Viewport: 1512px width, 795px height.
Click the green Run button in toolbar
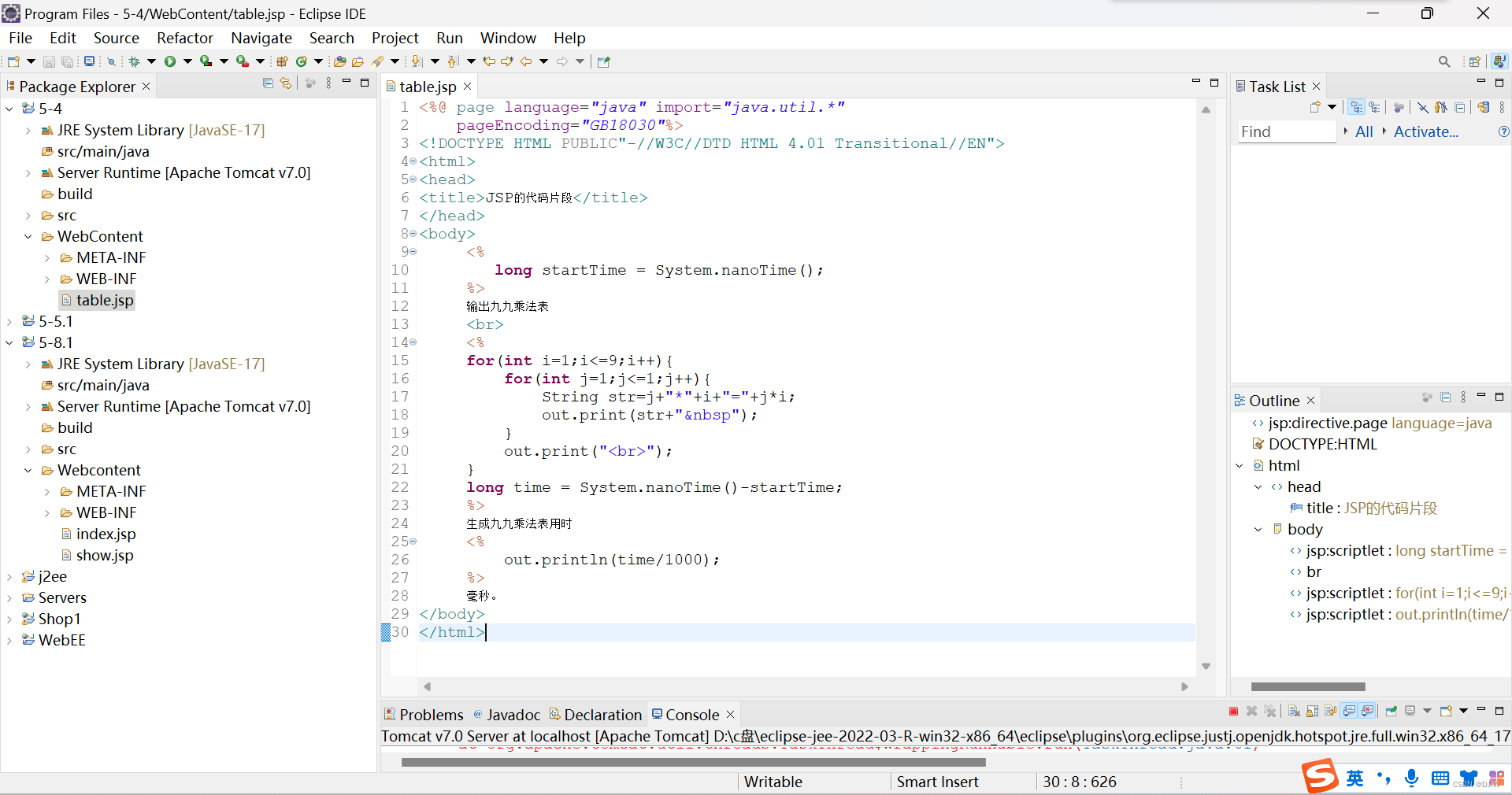pos(170,61)
